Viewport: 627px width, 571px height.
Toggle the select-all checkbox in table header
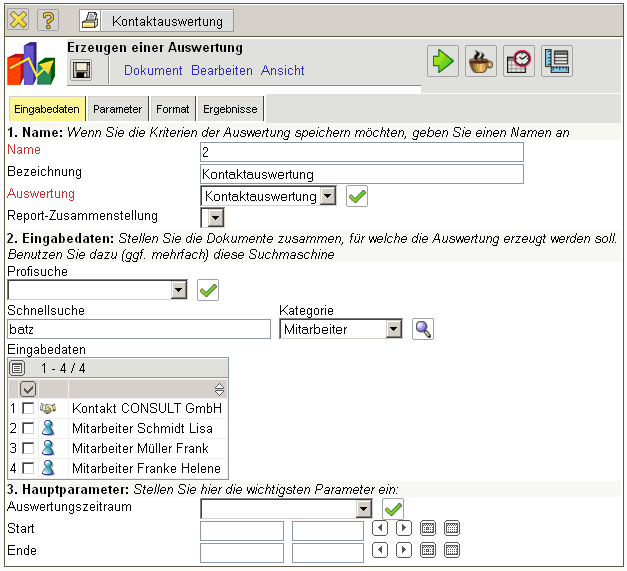pos(28,388)
